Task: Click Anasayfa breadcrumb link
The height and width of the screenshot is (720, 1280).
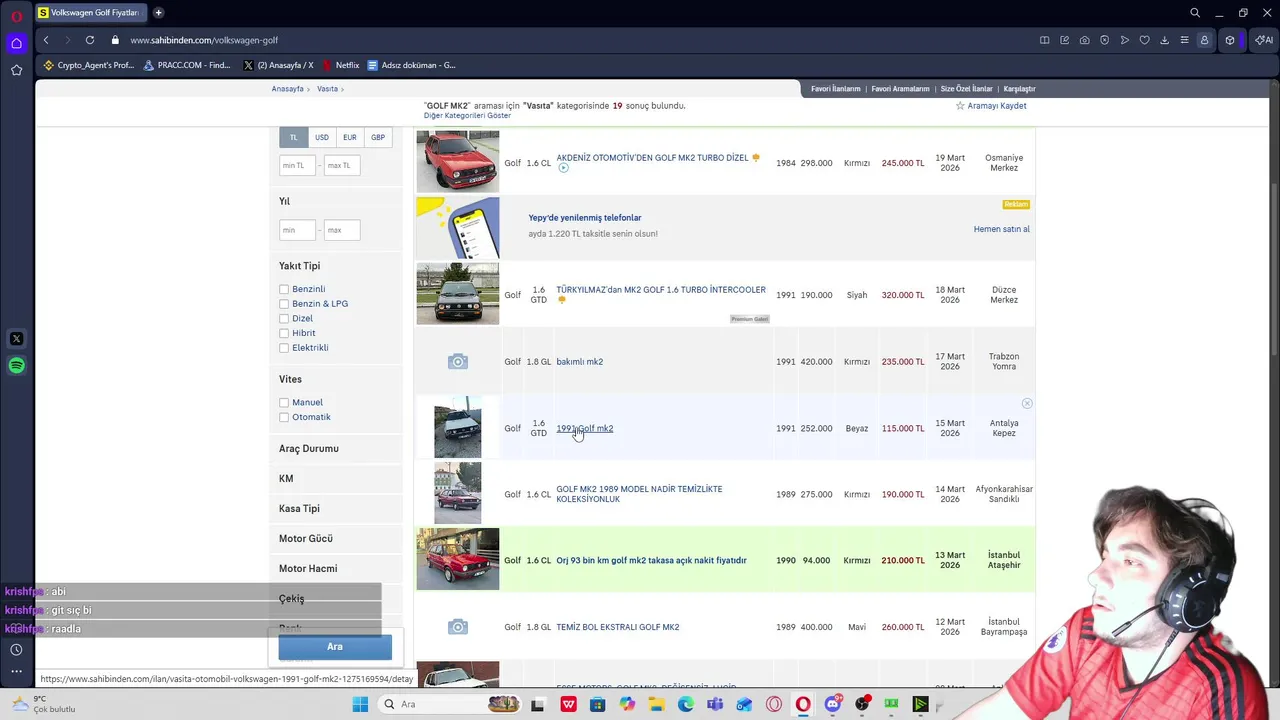Action: (287, 89)
